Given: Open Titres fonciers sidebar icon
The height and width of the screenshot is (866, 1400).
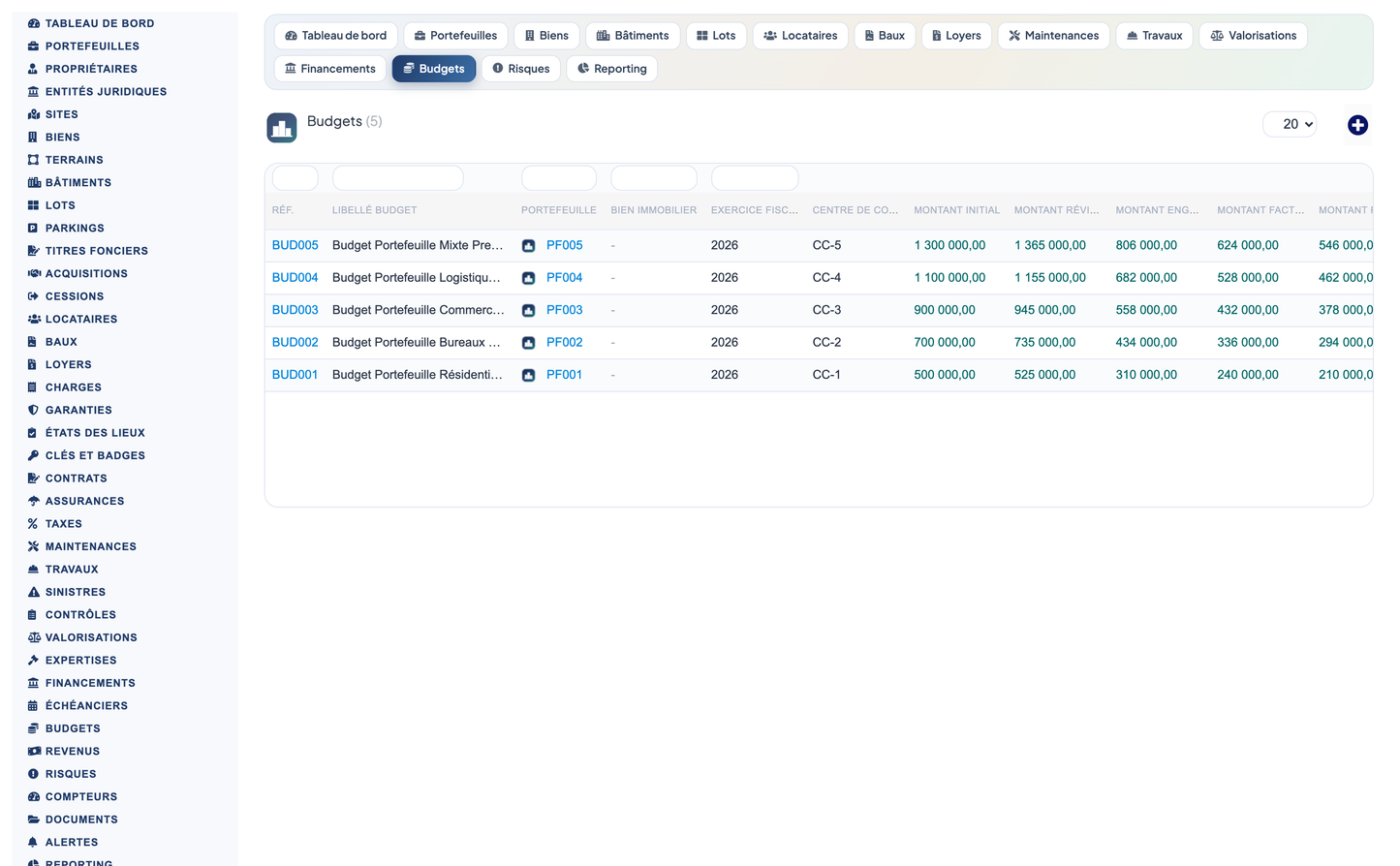Looking at the screenshot, I should [x=33, y=251].
